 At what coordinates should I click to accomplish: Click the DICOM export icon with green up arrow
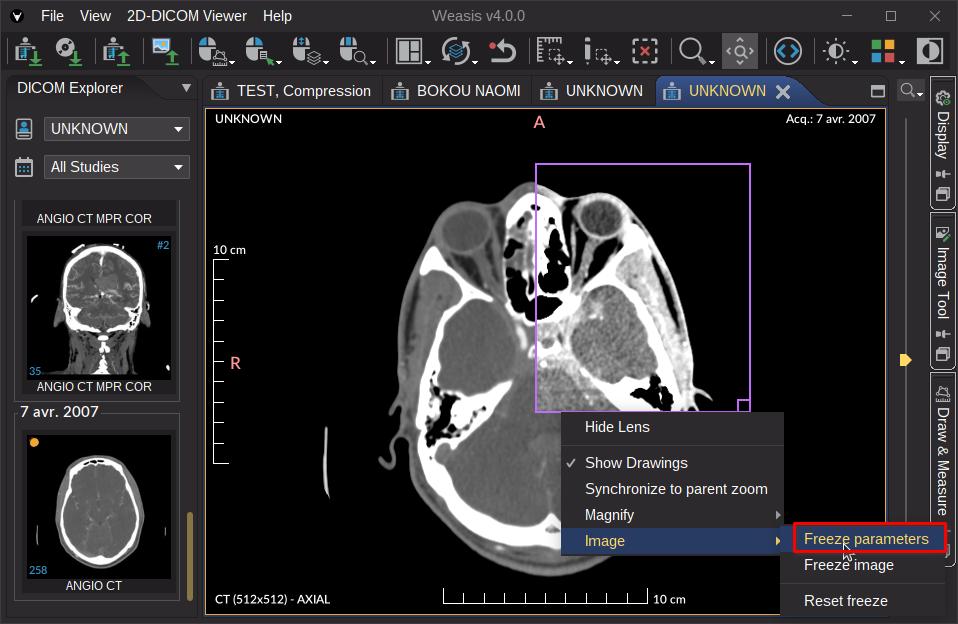click(x=116, y=51)
